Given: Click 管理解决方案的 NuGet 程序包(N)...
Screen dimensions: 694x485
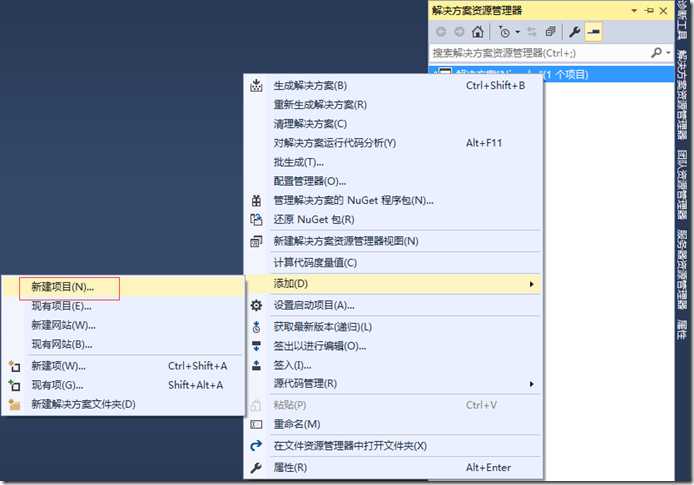Looking at the screenshot, I should [393, 200].
